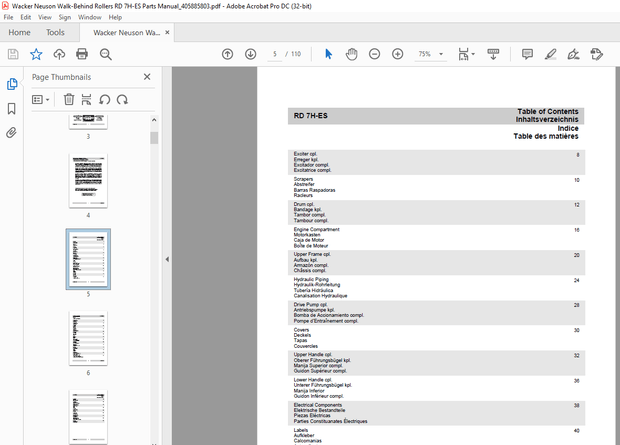Screen dimensions: 620x445
Task: Add the document to starred files
Action: (36, 54)
